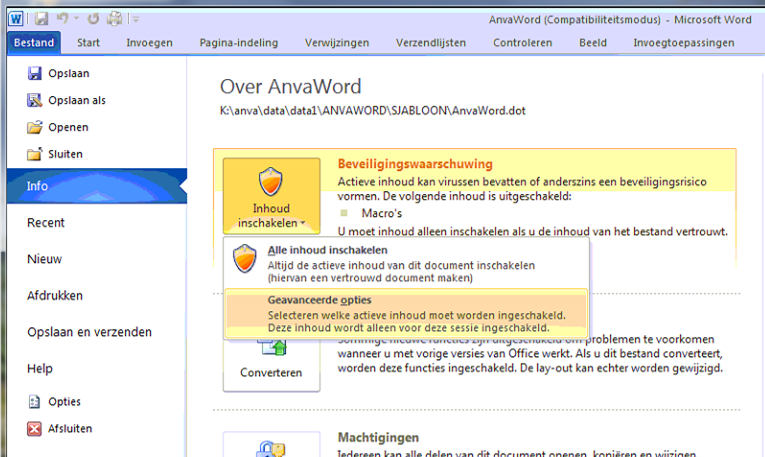Click the Opslaan floppy disk icon
765x457 pixels.
(x=35, y=74)
